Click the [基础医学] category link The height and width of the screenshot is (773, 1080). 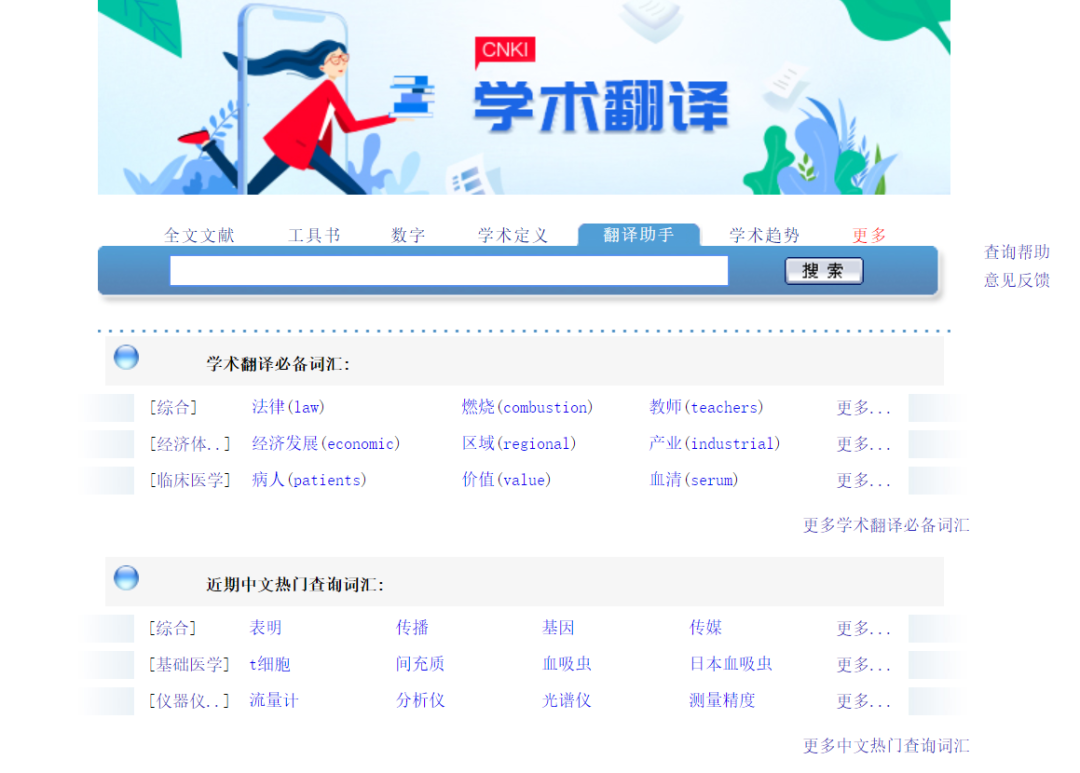click(x=189, y=665)
